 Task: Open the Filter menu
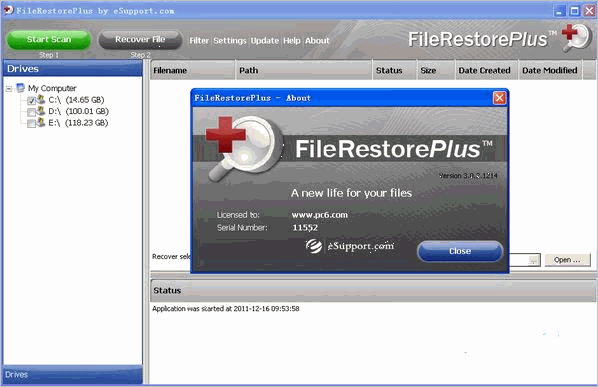(x=199, y=40)
